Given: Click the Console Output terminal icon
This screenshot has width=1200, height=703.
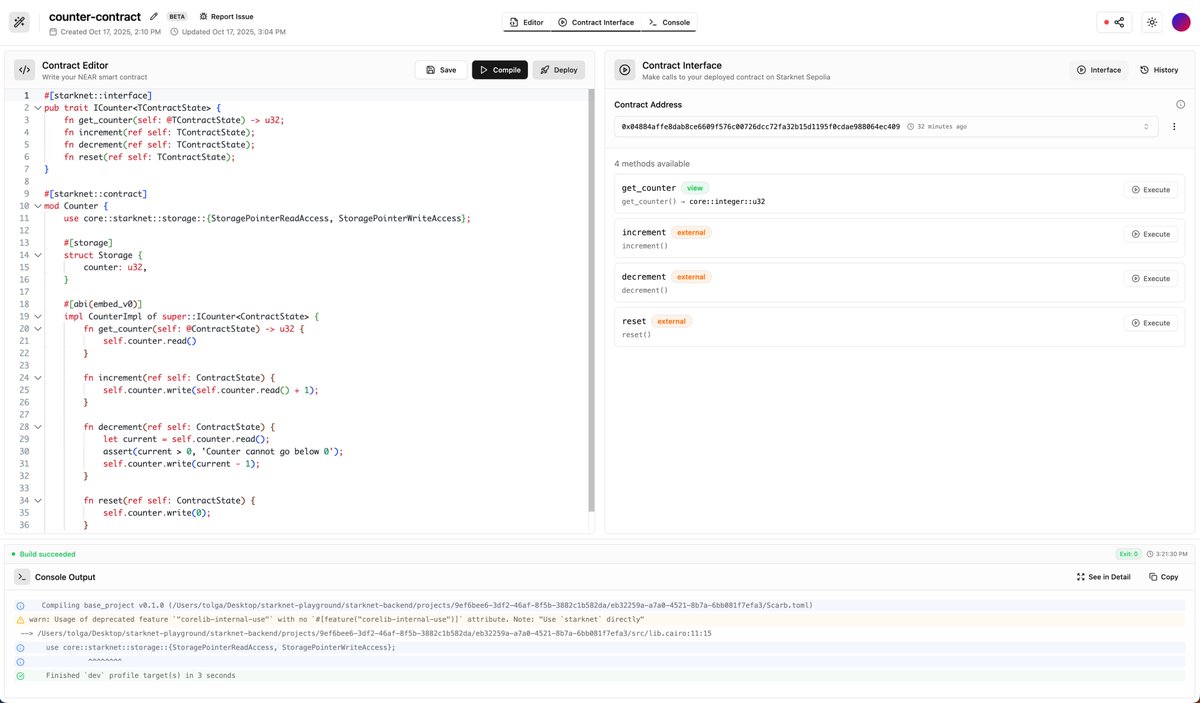Looking at the screenshot, I should (x=22, y=577).
